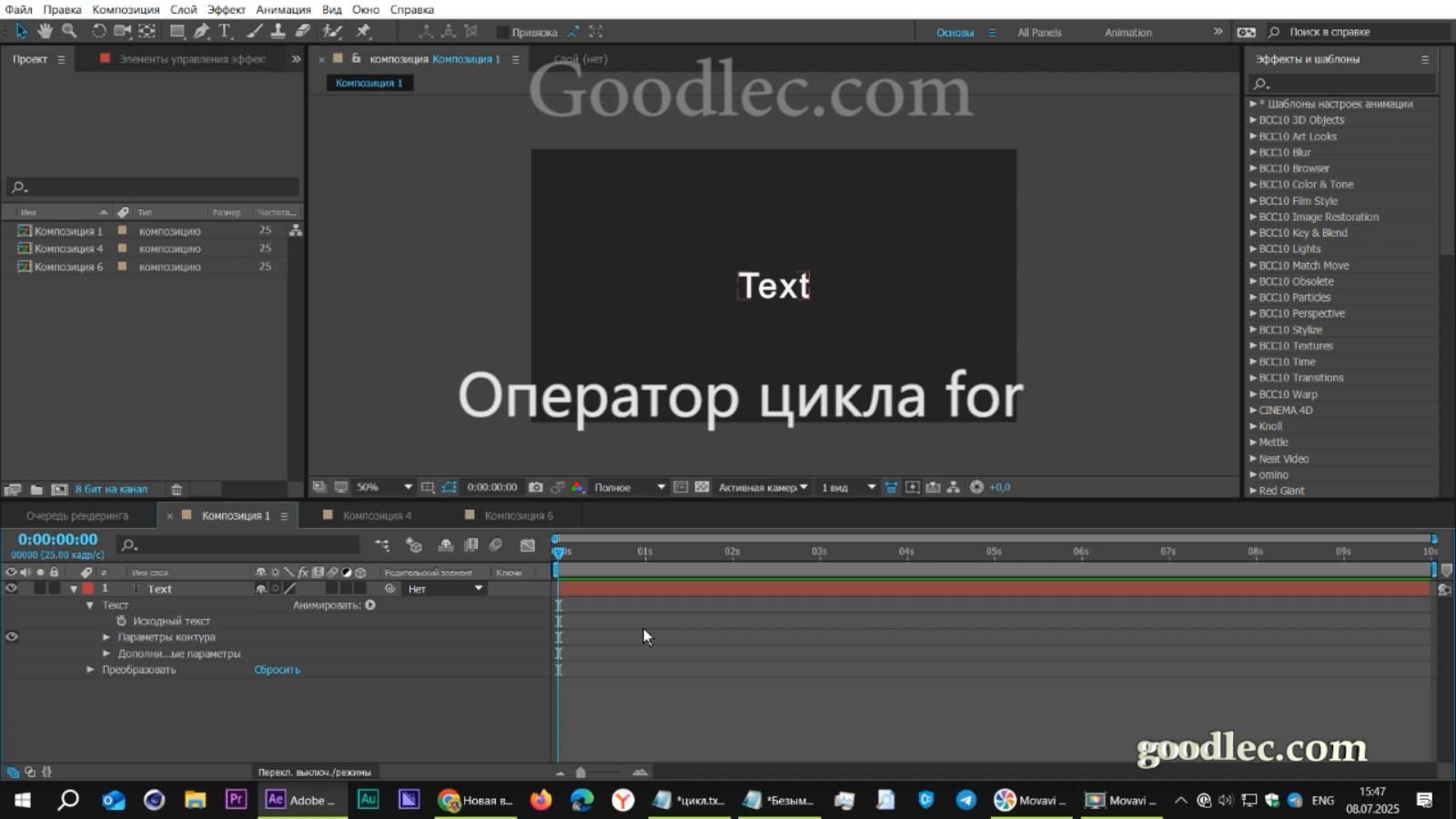
Task: Expand the Параметры контура property group
Action: (106, 637)
